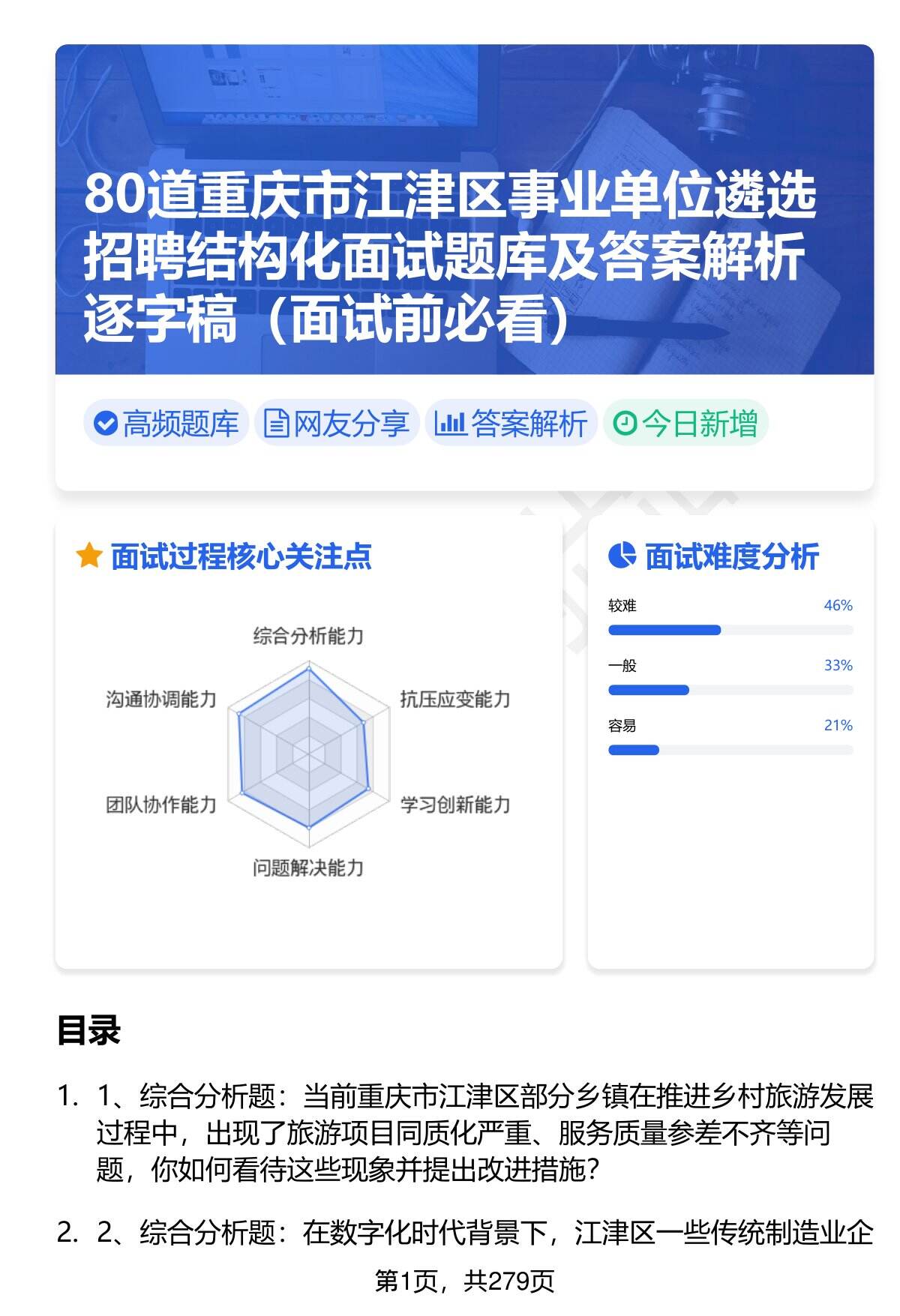Viewport: 900px width, 1316px height.
Task: Open the second question about 数字化时代
Action: pos(484,1233)
